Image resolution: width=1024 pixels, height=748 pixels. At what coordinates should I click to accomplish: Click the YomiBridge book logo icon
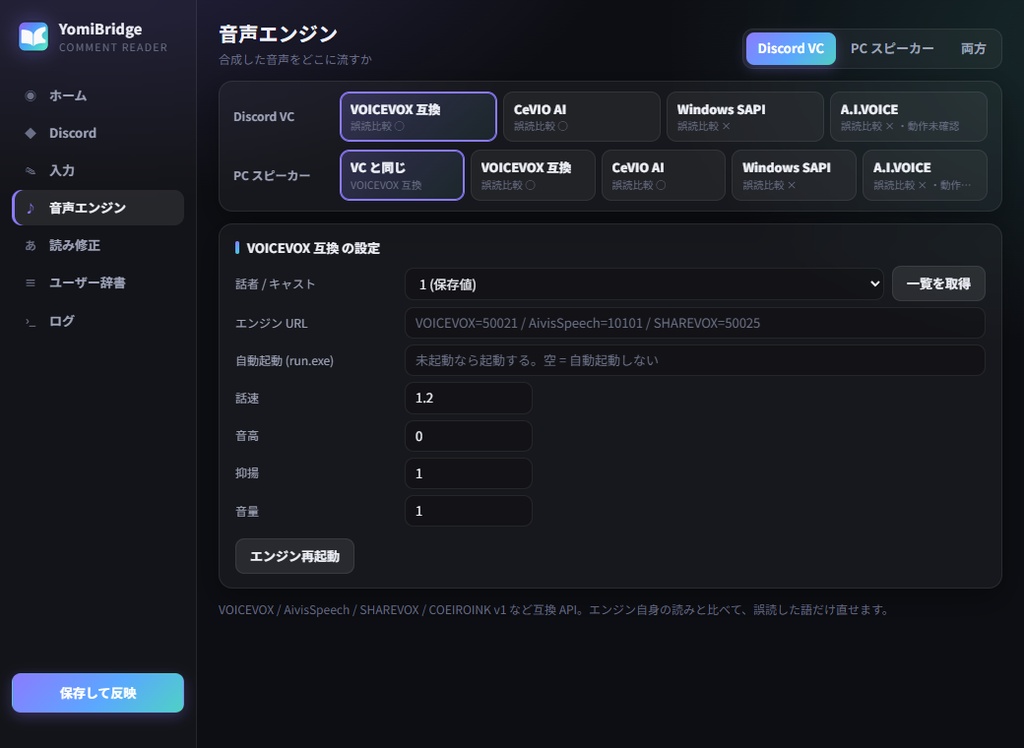(33, 37)
